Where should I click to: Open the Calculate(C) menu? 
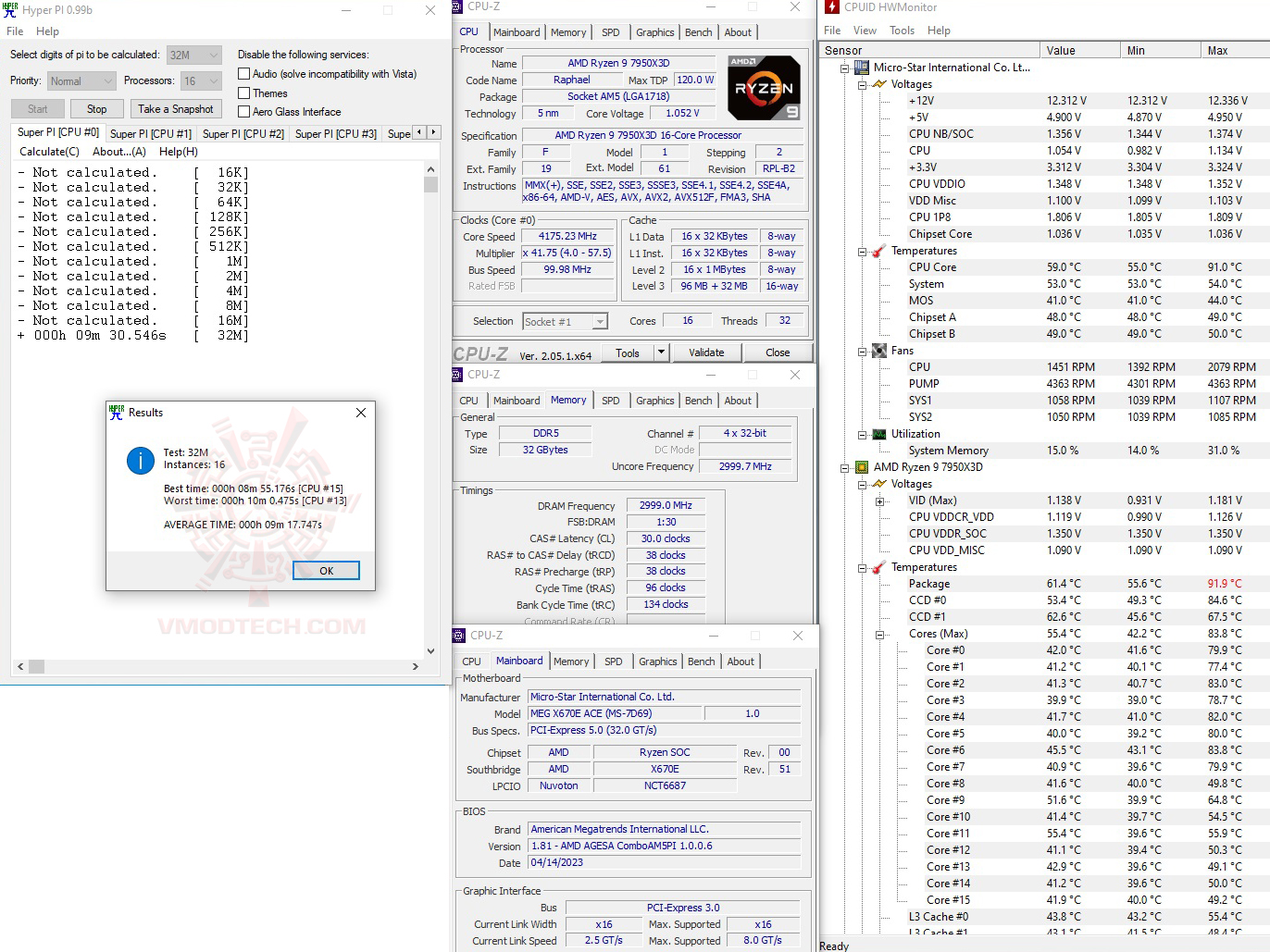pos(49,152)
